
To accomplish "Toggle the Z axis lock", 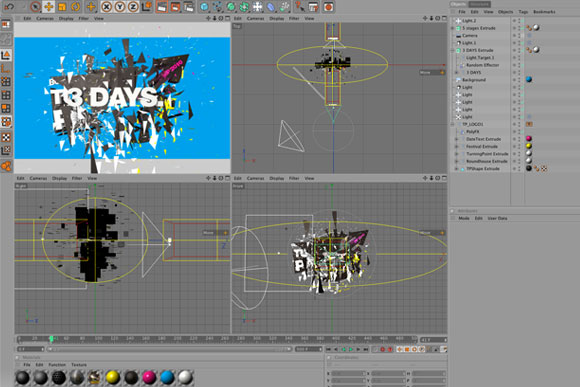I will [x=133, y=6].
